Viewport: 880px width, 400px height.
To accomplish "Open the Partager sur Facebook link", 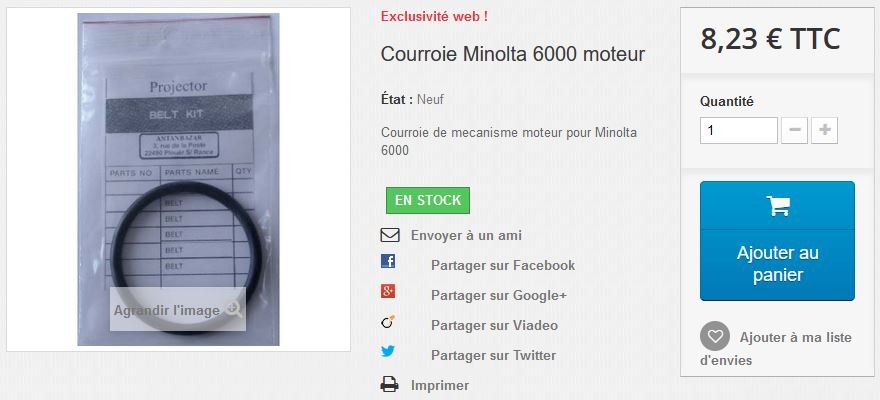I will coord(503,265).
